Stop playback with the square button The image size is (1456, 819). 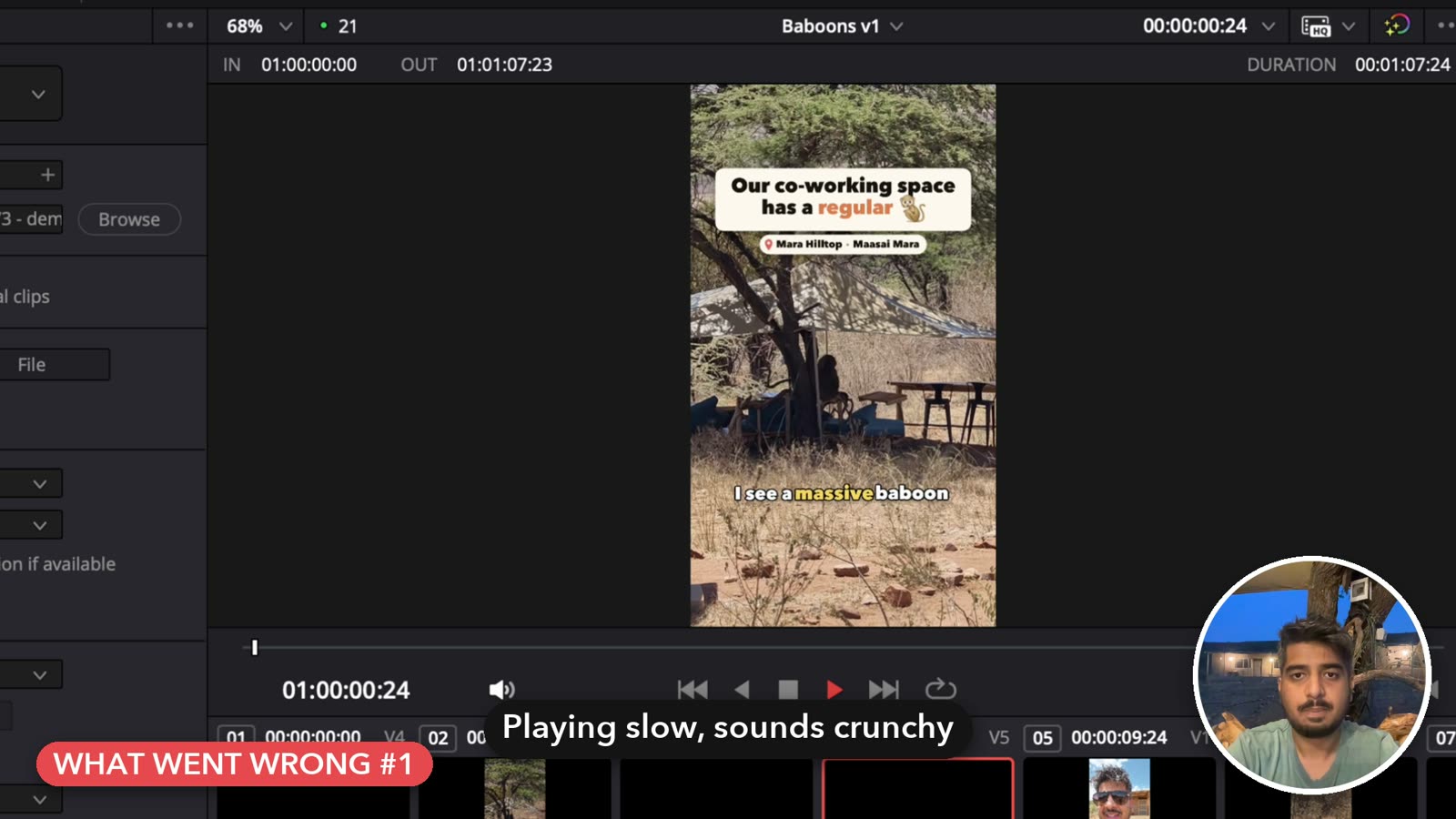(788, 690)
